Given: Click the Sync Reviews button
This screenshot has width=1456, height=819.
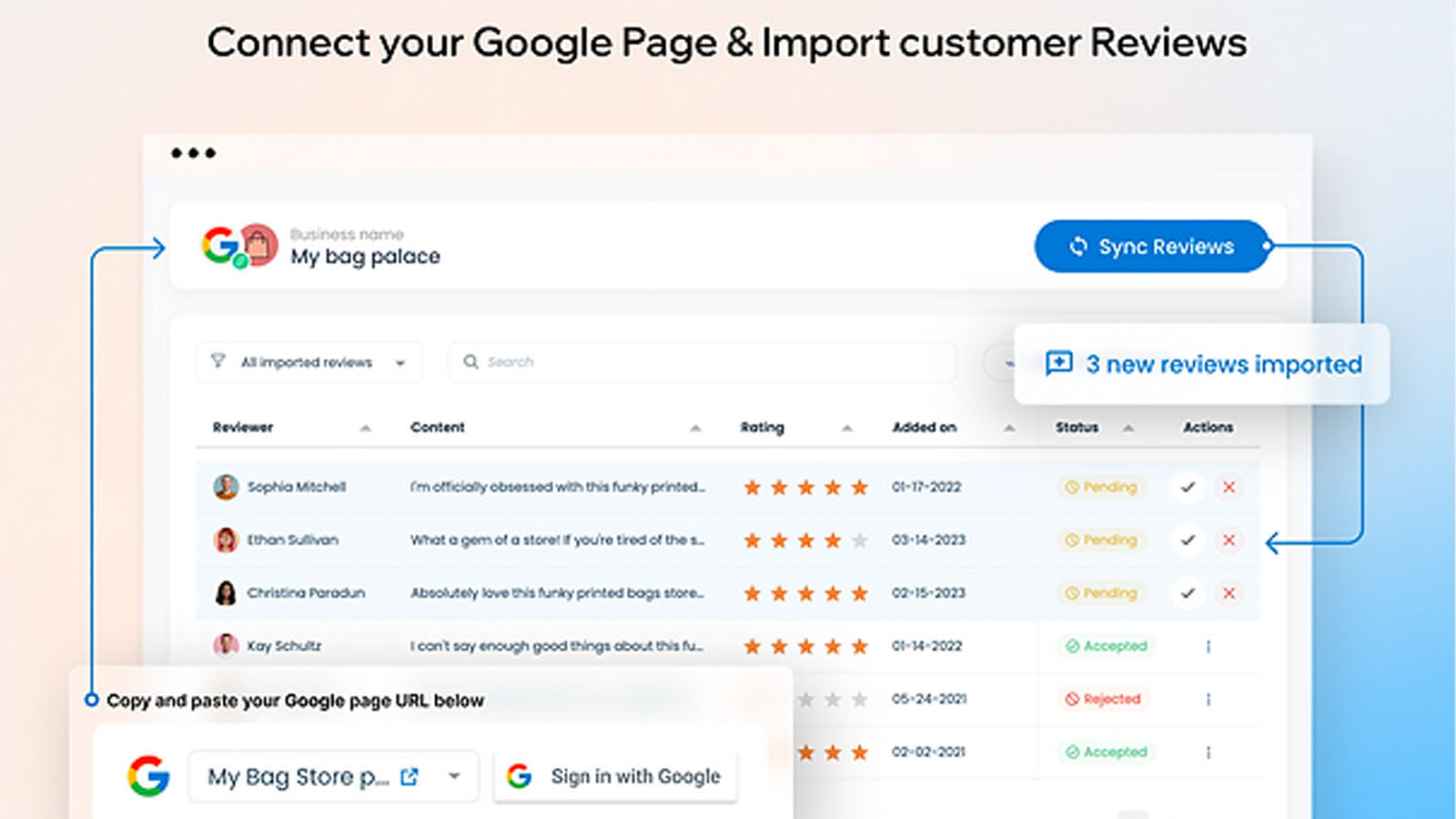Looking at the screenshot, I should pos(1151,247).
